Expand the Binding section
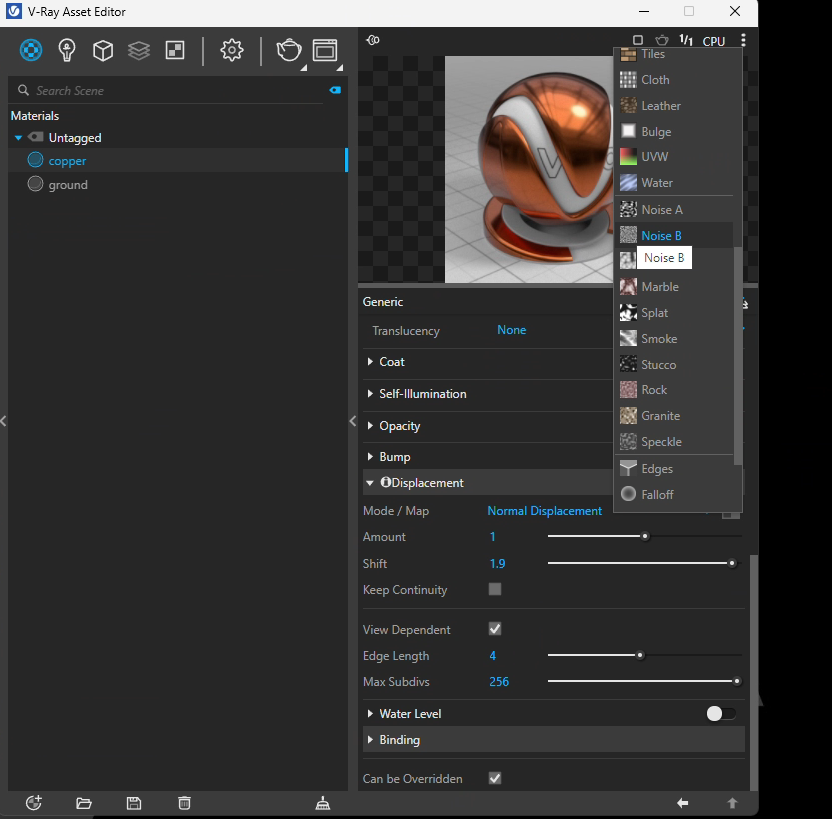832x819 pixels. (x=370, y=739)
